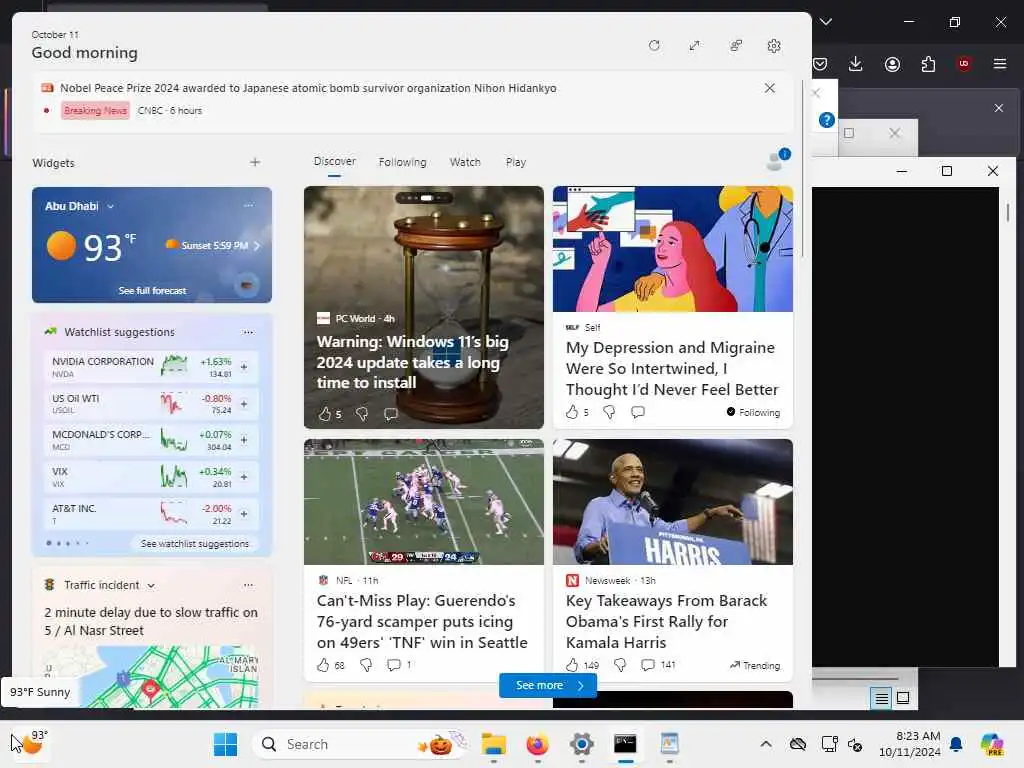Click the taskbar Search box
This screenshot has height=768, width=1024.
tap(359, 744)
